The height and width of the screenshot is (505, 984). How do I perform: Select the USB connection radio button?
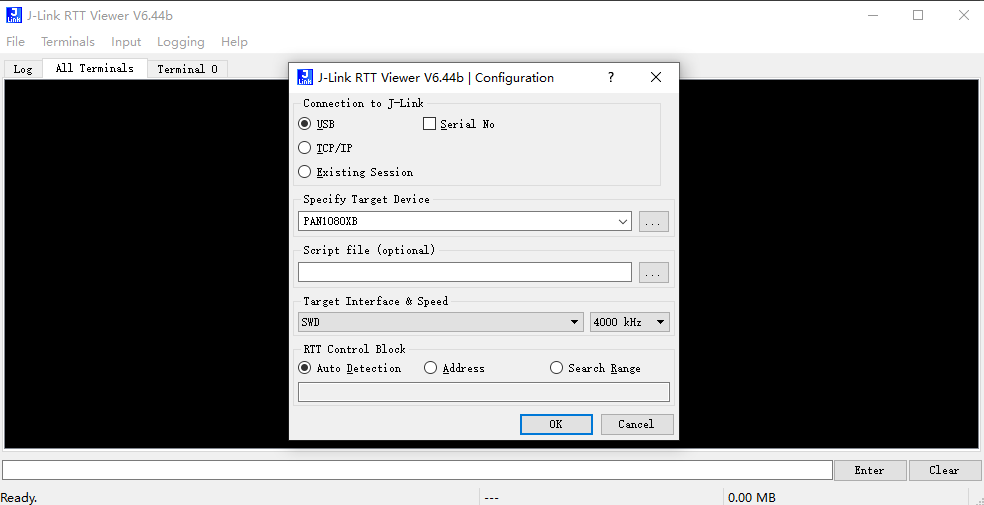coord(304,124)
